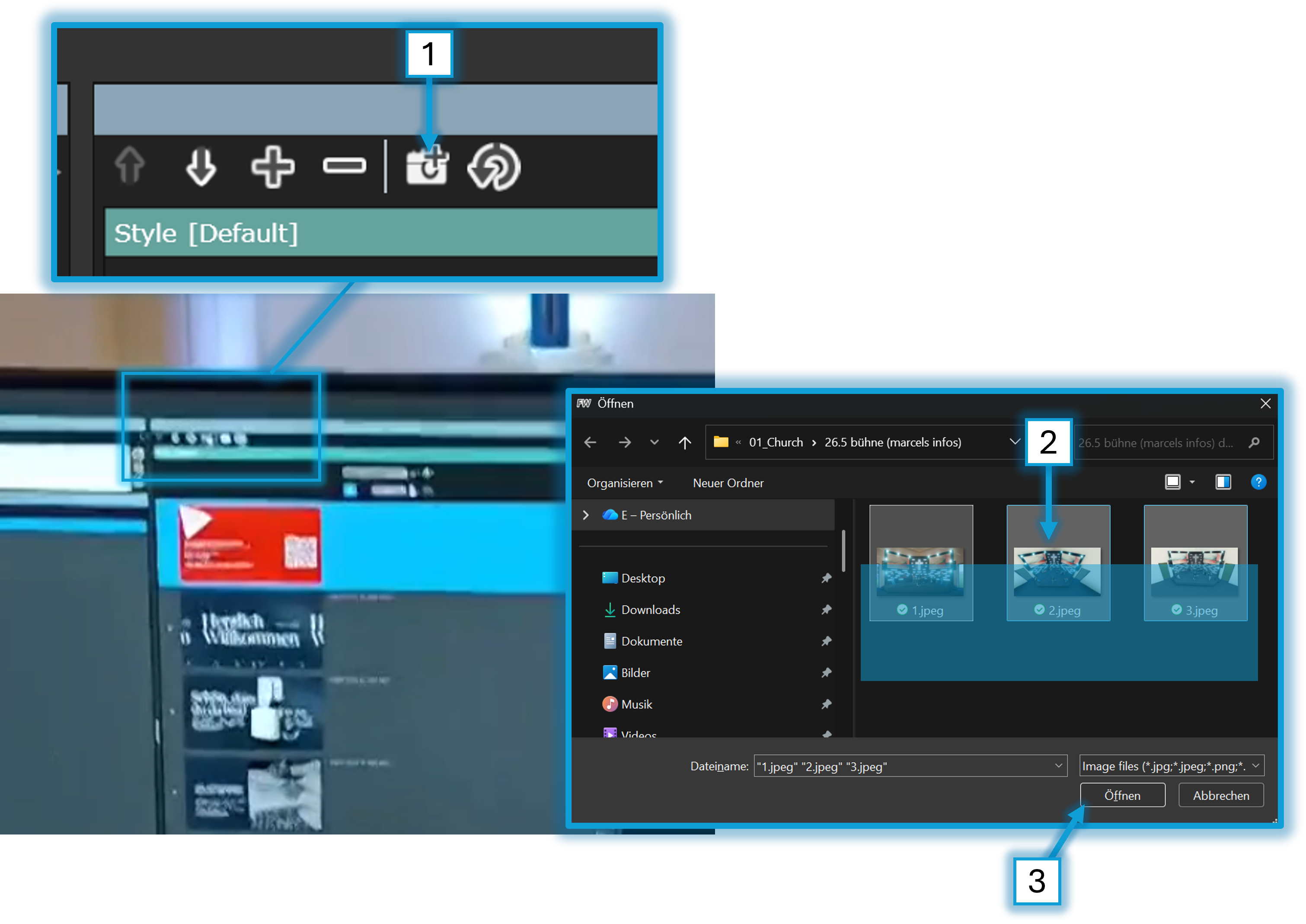The height and width of the screenshot is (924, 1306).
Task: Click Neuer Ordner in toolbar
Action: pos(728,483)
